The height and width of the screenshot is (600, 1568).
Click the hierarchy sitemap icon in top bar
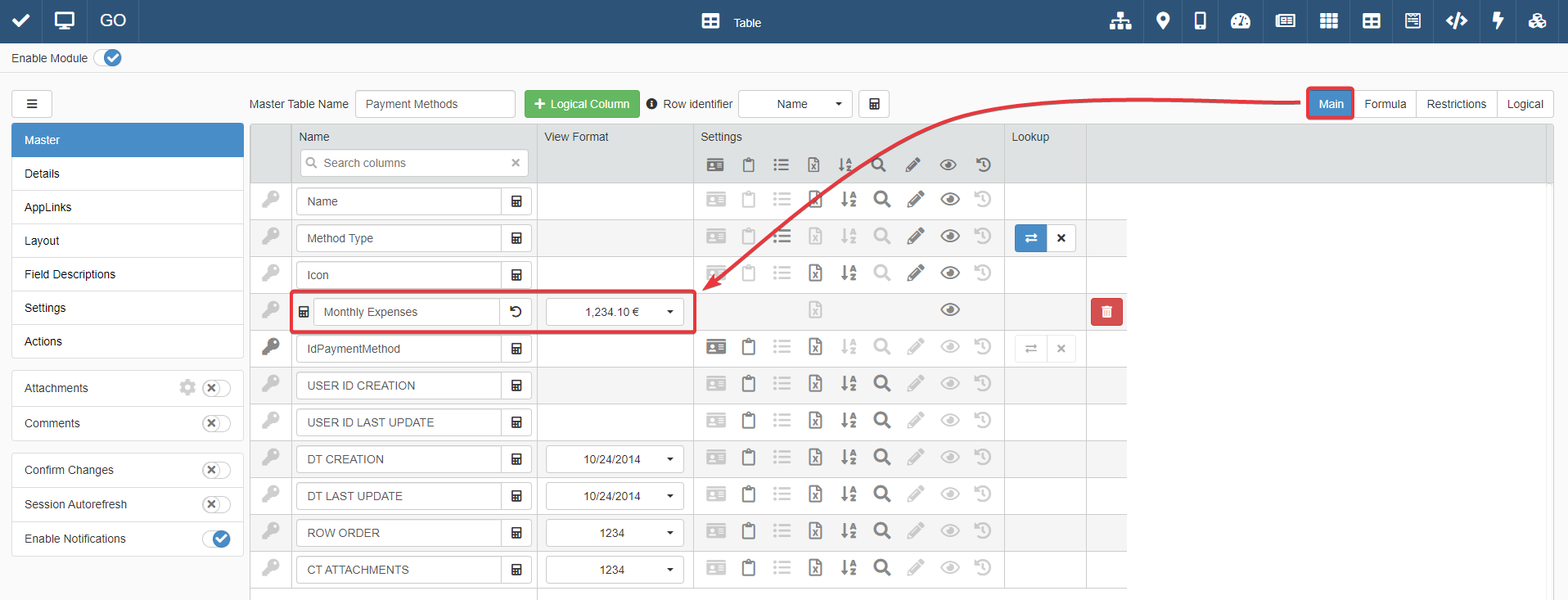[x=1120, y=21]
